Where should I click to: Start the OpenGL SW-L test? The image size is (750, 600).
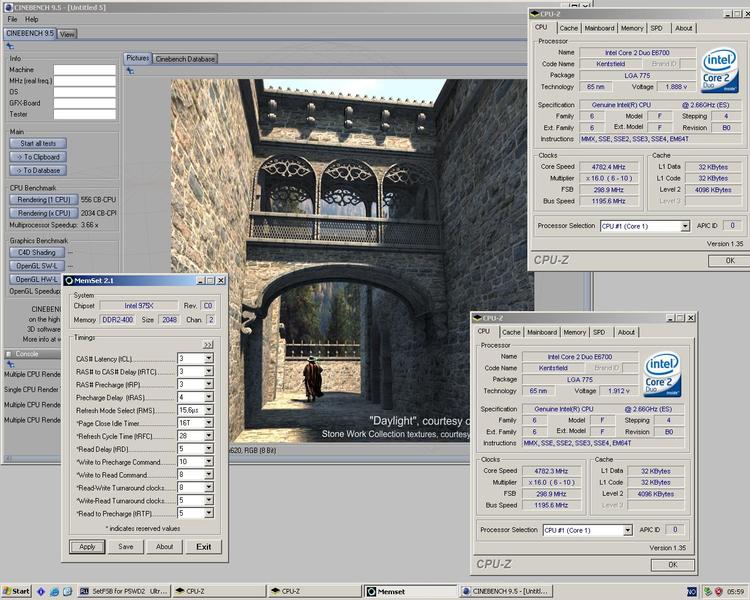tap(37, 266)
